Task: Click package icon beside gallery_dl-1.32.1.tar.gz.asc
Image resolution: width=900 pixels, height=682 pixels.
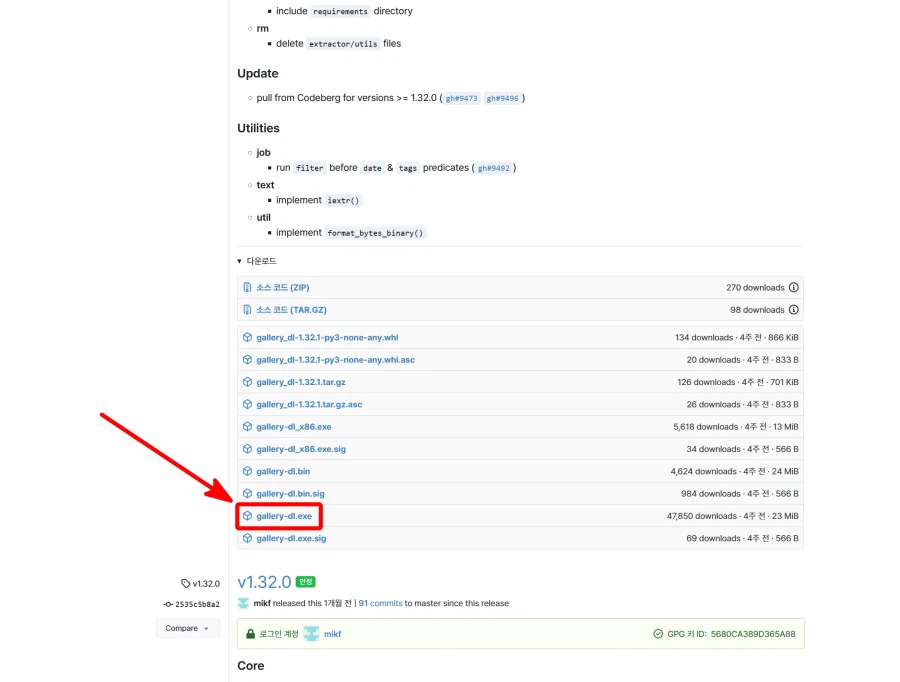Action: pos(247,405)
